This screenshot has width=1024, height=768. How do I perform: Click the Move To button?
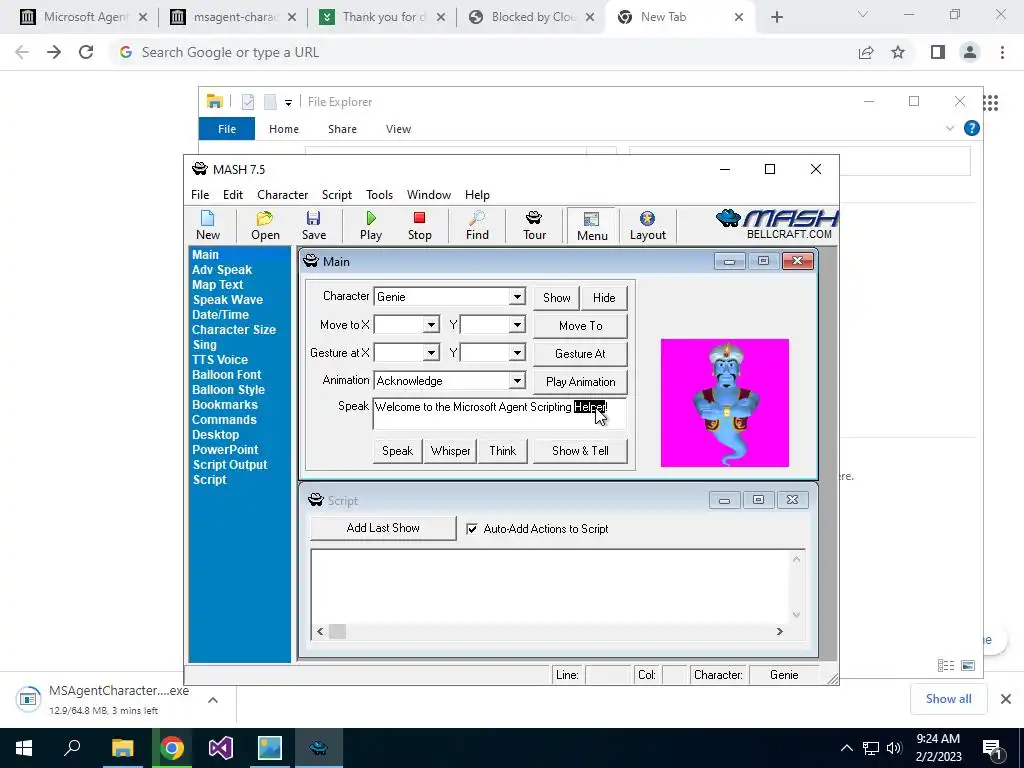pyautogui.click(x=580, y=326)
